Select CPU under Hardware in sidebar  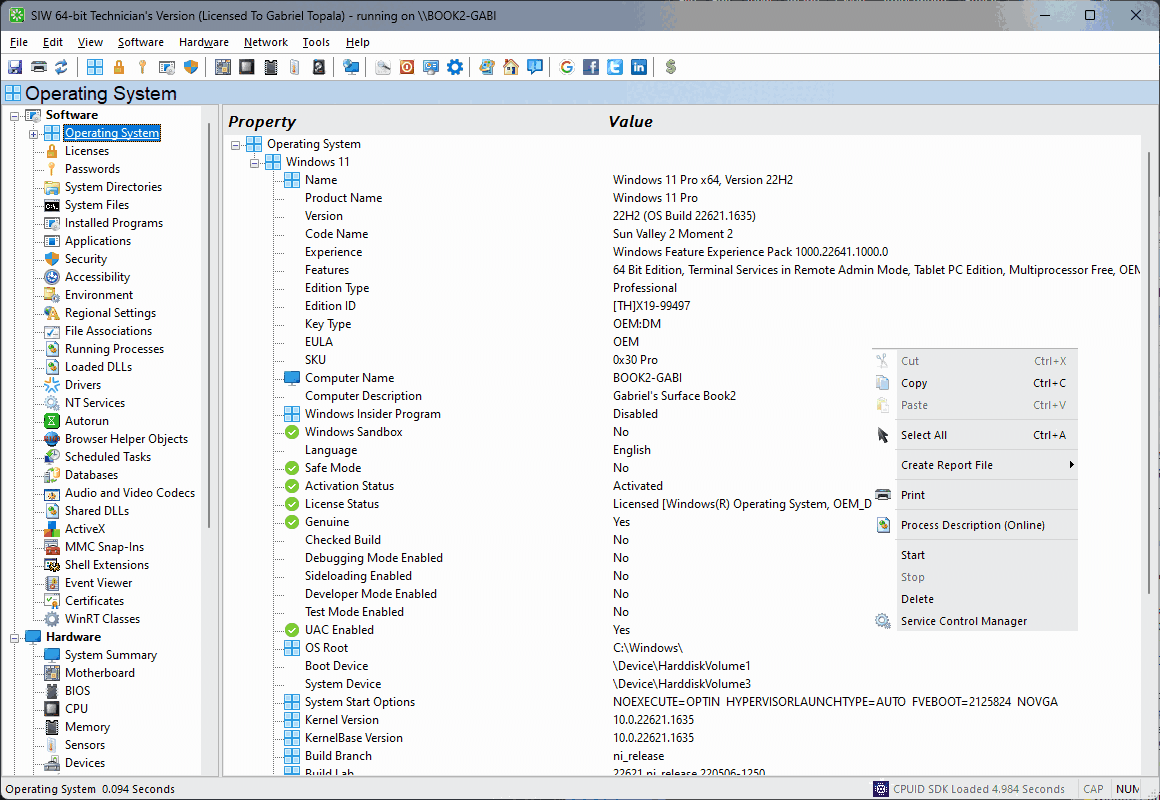tap(77, 708)
